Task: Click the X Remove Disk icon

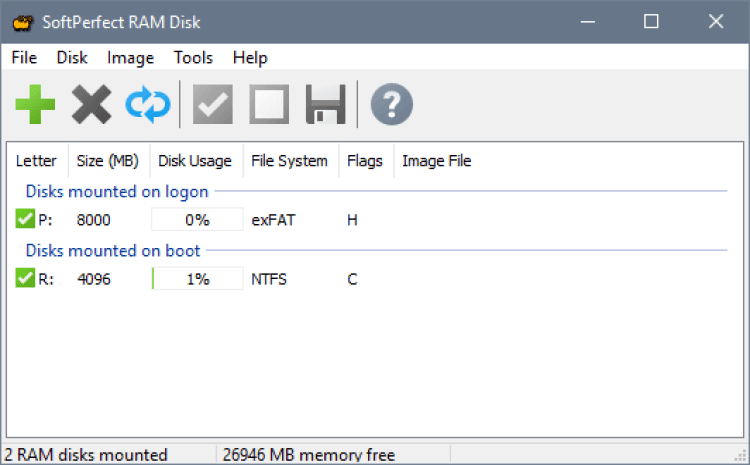Action: [91, 104]
